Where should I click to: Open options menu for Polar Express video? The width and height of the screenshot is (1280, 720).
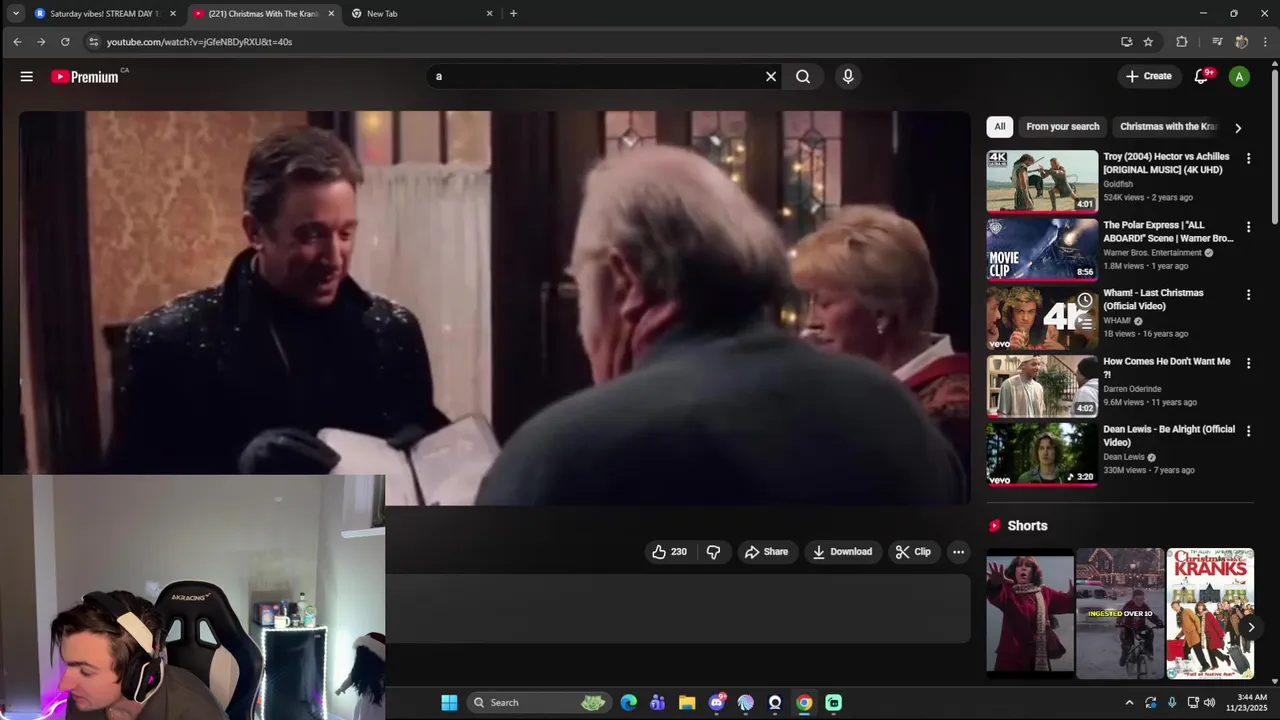pos(1248,227)
